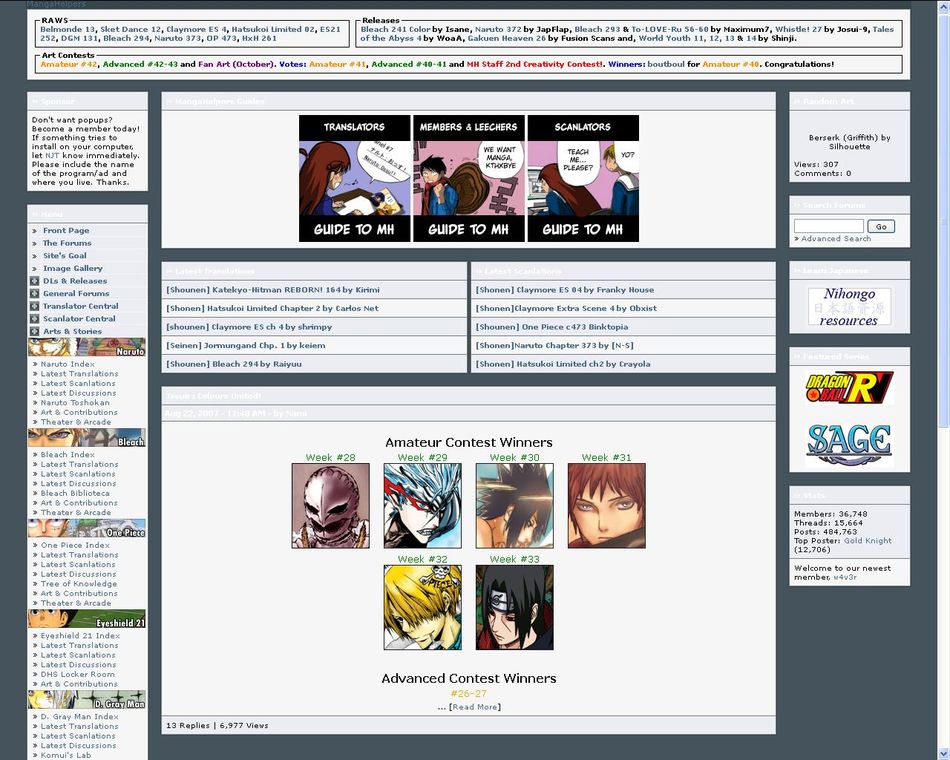Open the Naruto Index link

point(68,364)
